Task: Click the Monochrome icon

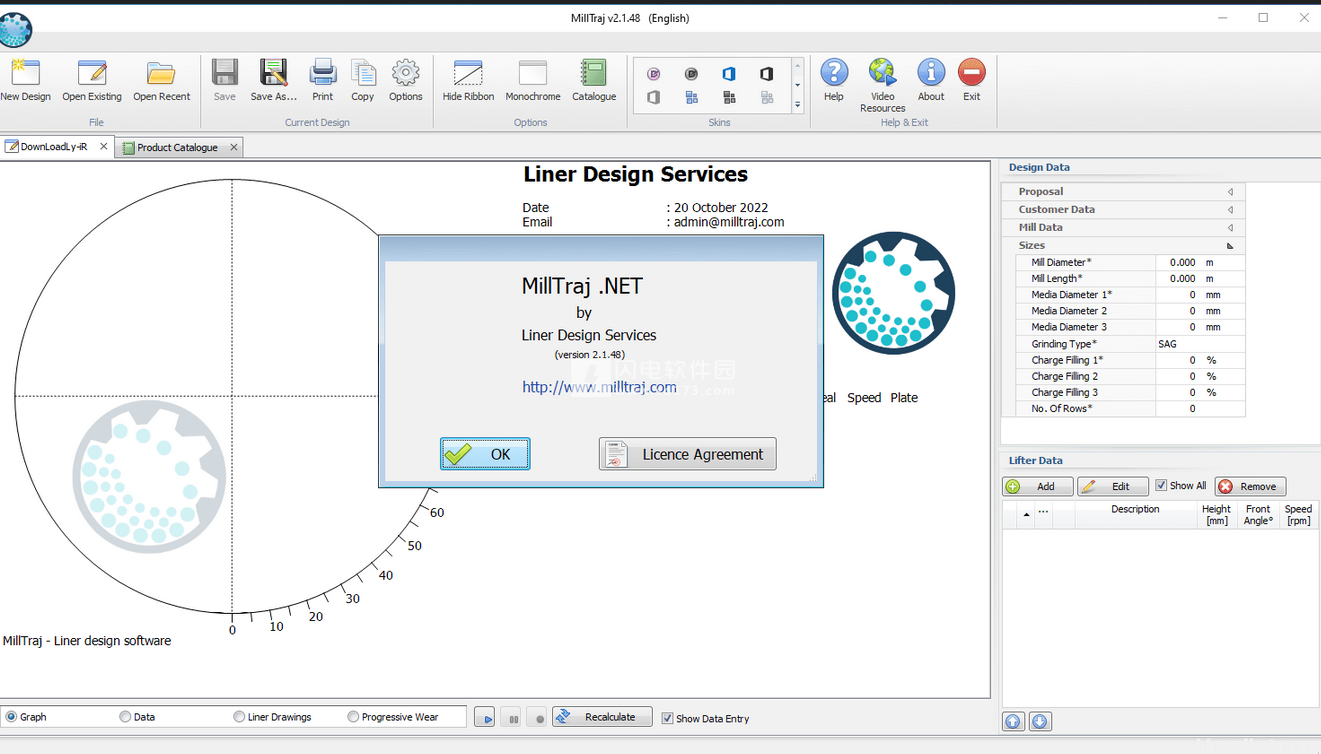Action: pyautogui.click(x=532, y=74)
